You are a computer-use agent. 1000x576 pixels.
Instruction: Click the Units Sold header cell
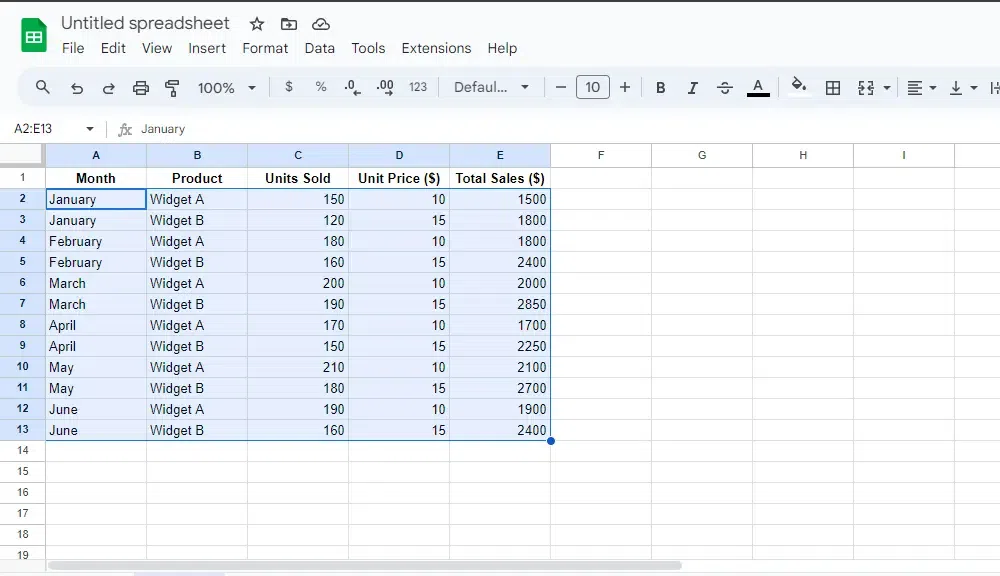click(x=298, y=179)
